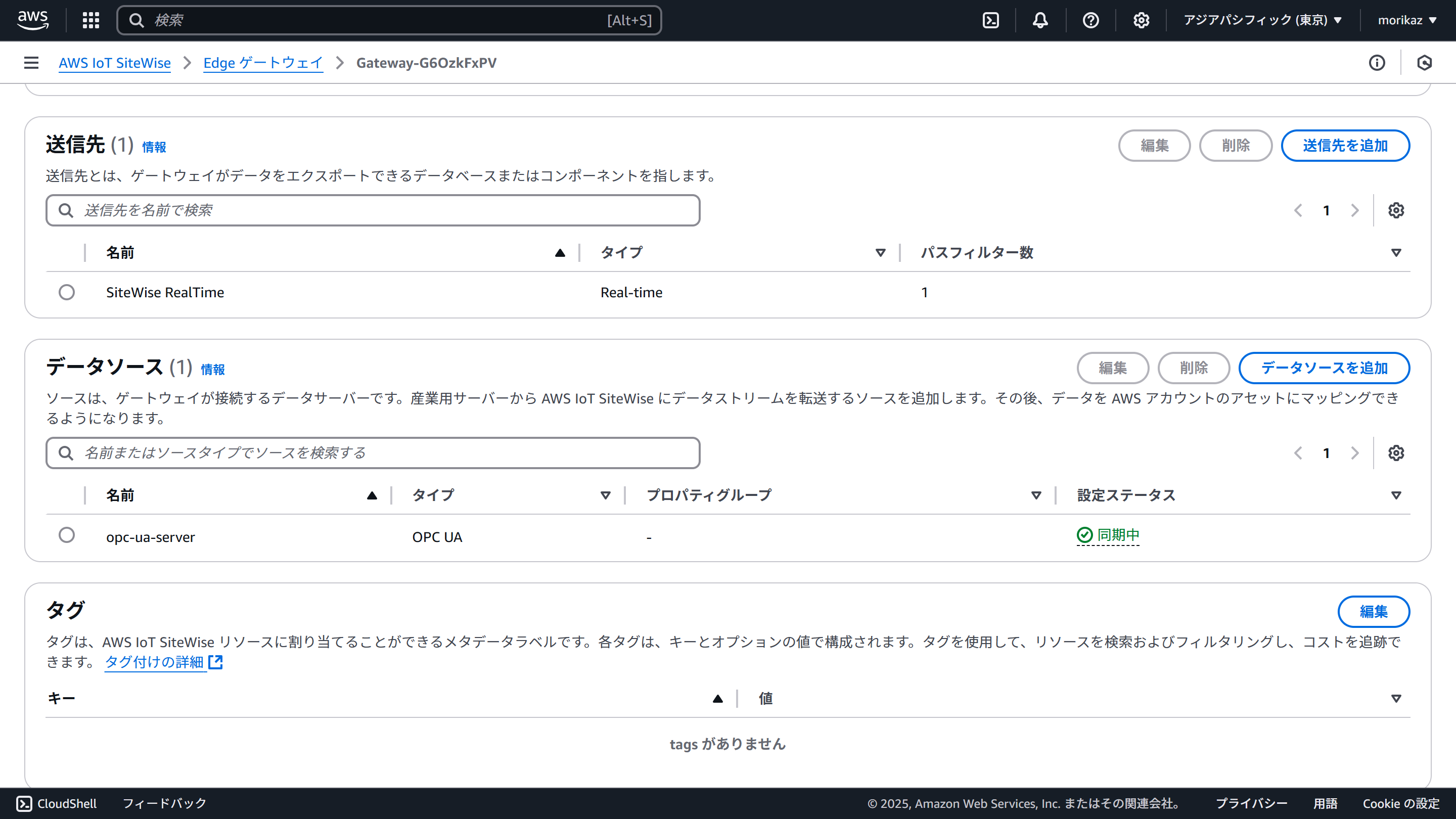This screenshot has height=819, width=1456.
Task: Click 編集 button in 送信先 section
Action: 1154,145
